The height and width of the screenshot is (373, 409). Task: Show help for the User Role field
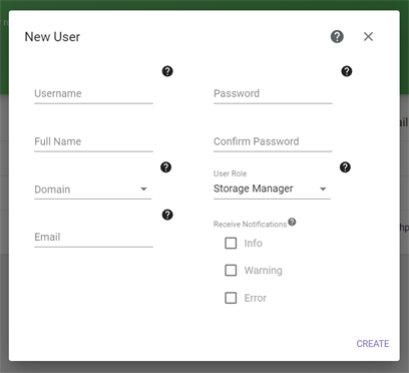coord(345,167)
